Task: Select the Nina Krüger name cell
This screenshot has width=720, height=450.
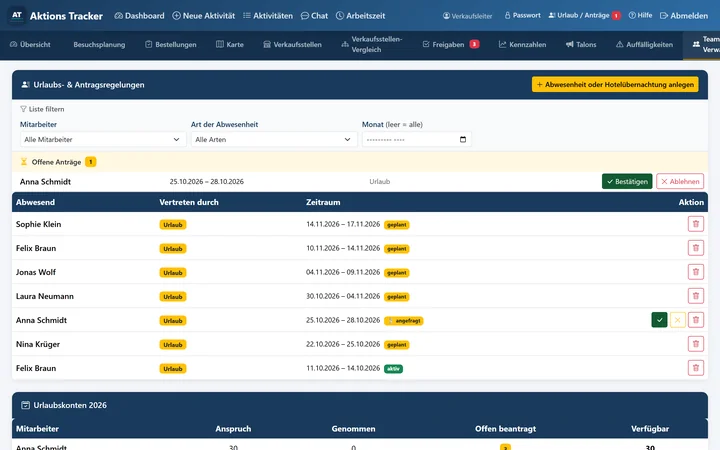Action: tap(38, 344)
